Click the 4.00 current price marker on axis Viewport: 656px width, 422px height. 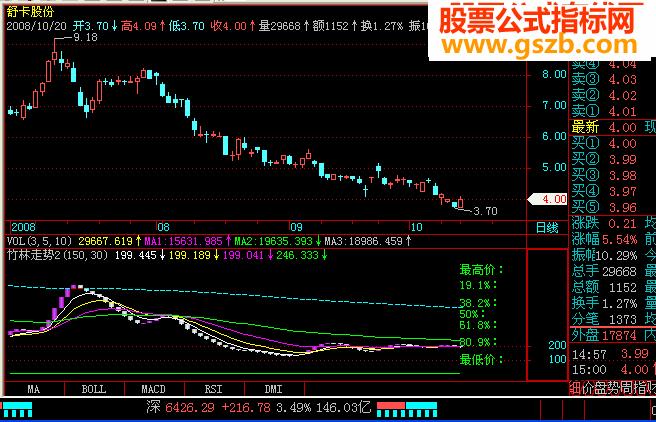(x=549, y=199)
